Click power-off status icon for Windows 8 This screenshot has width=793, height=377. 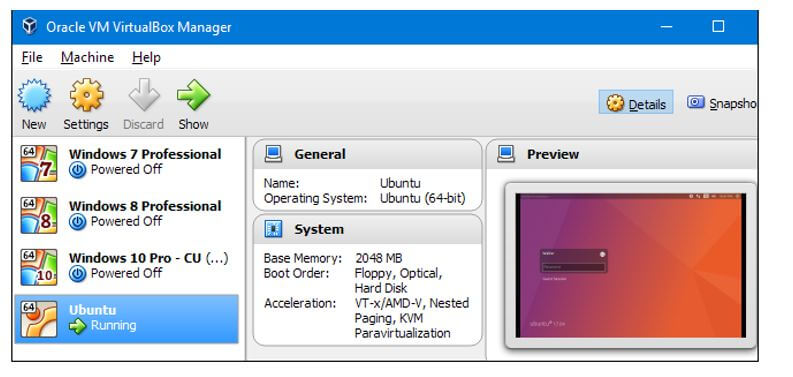click(x=78, y=222)
